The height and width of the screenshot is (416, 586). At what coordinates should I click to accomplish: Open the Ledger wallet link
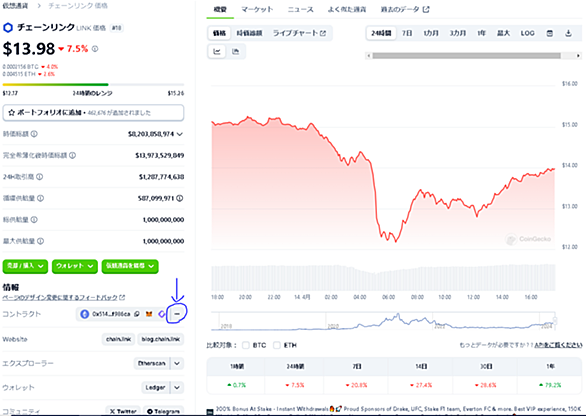[155, 388]
